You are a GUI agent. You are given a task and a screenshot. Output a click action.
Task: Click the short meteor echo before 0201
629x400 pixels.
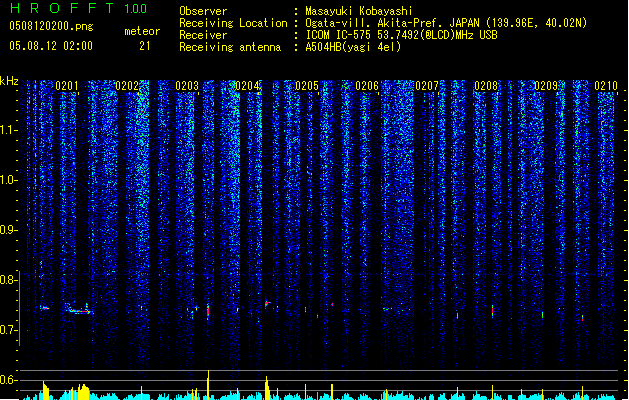[x=45, y=308]
